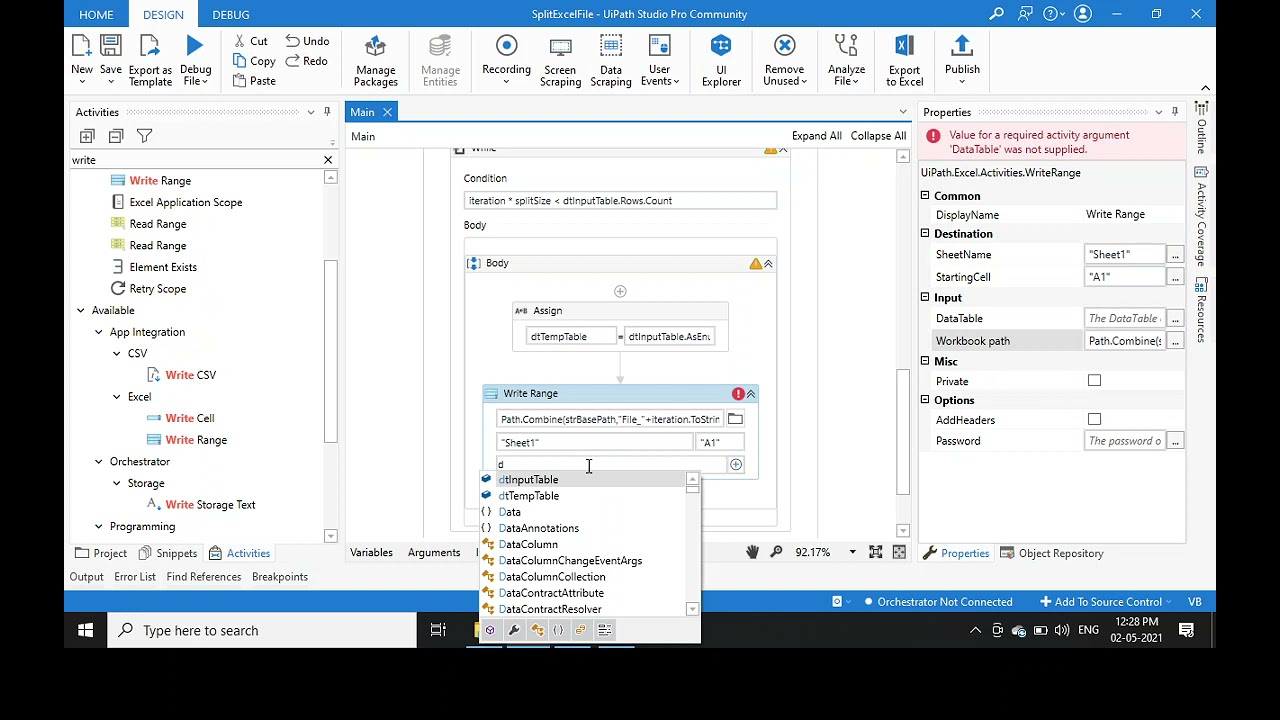The width and height of the screenshot is (1280, 720).
Task: Open the Breakpoints panel
Action: 280,577
